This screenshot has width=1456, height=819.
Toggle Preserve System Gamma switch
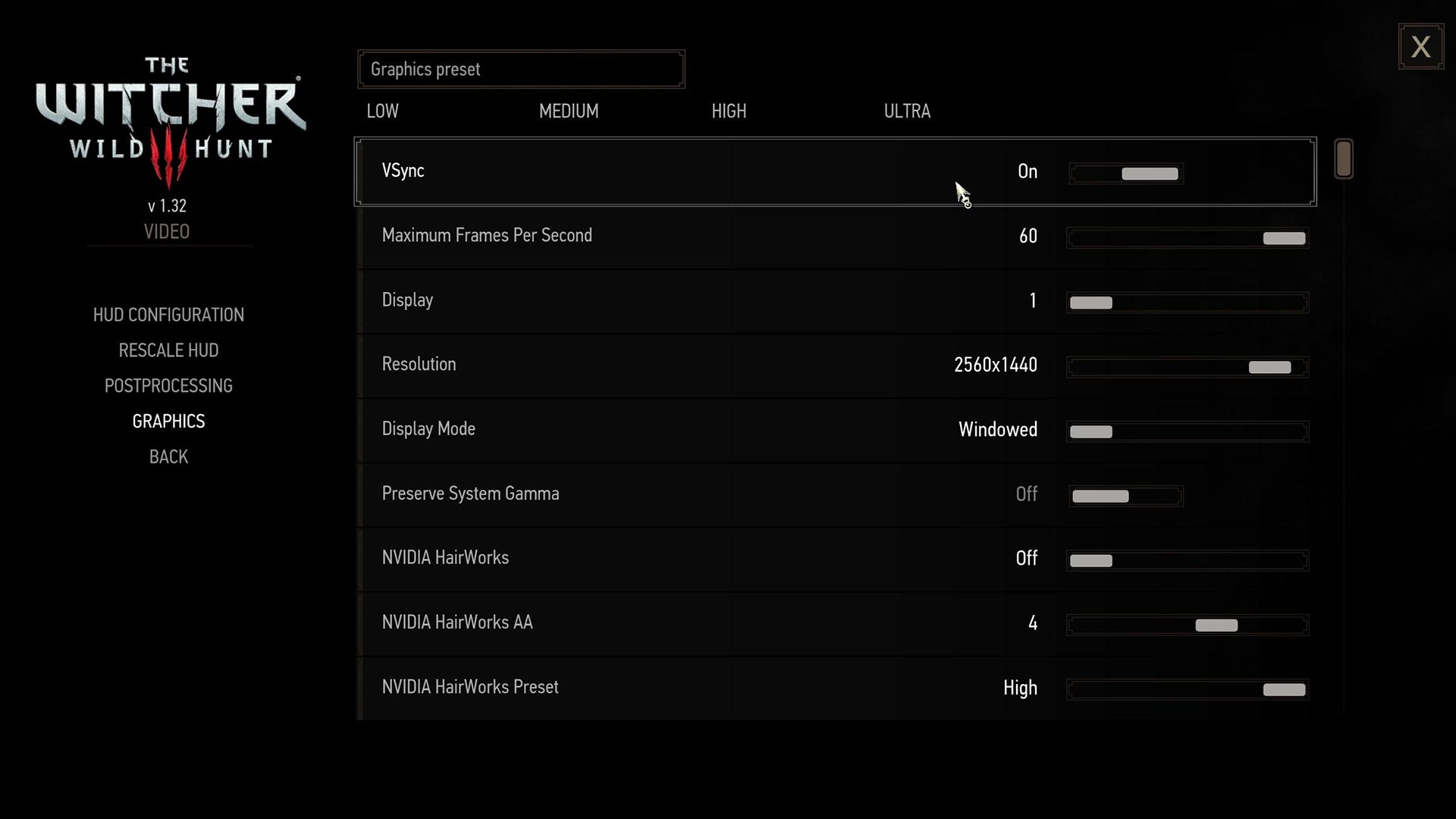pos(1126,497)
